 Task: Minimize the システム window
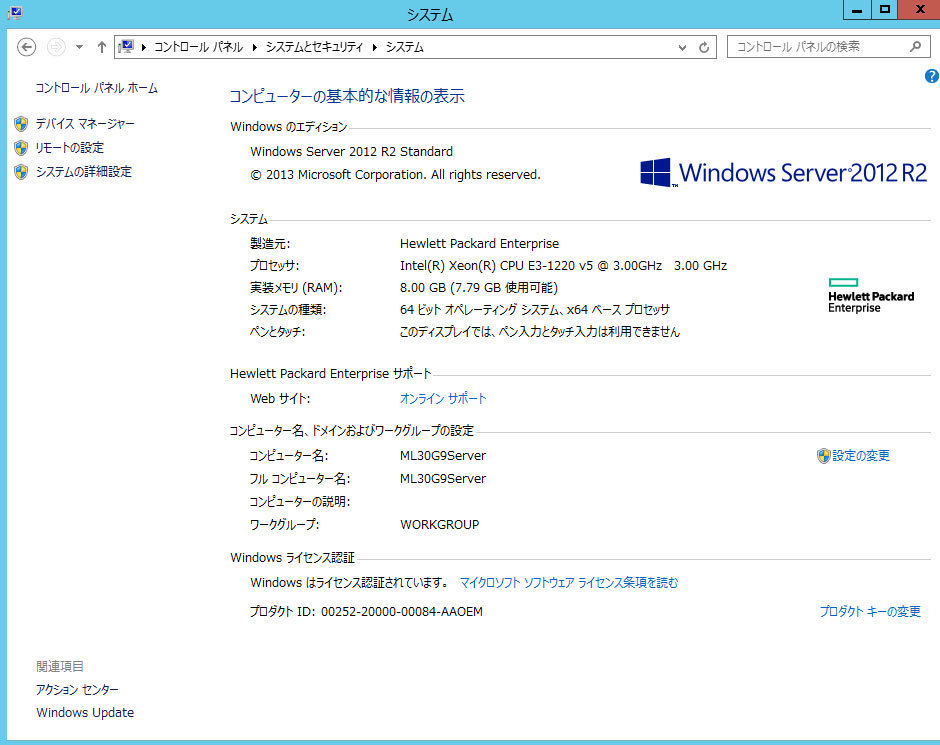pos(857,10)
